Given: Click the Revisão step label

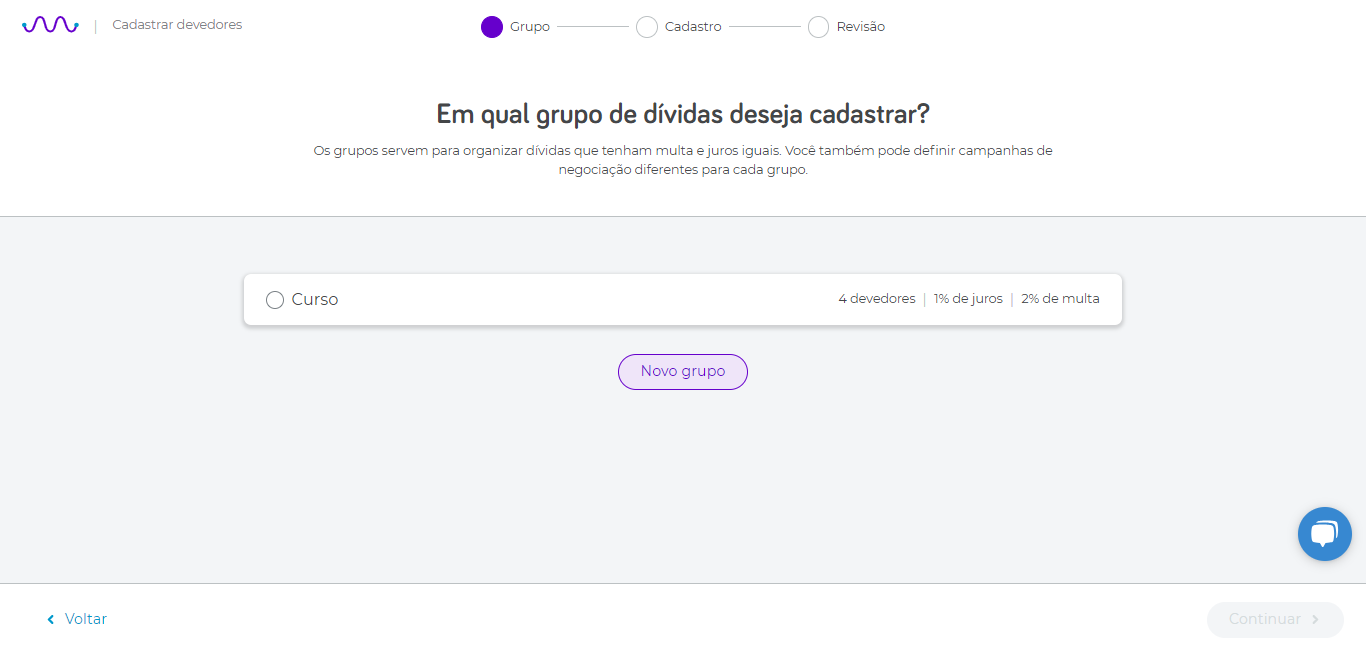Looking at the screenshot, I should pyautogui.click(x=861, y=27).
